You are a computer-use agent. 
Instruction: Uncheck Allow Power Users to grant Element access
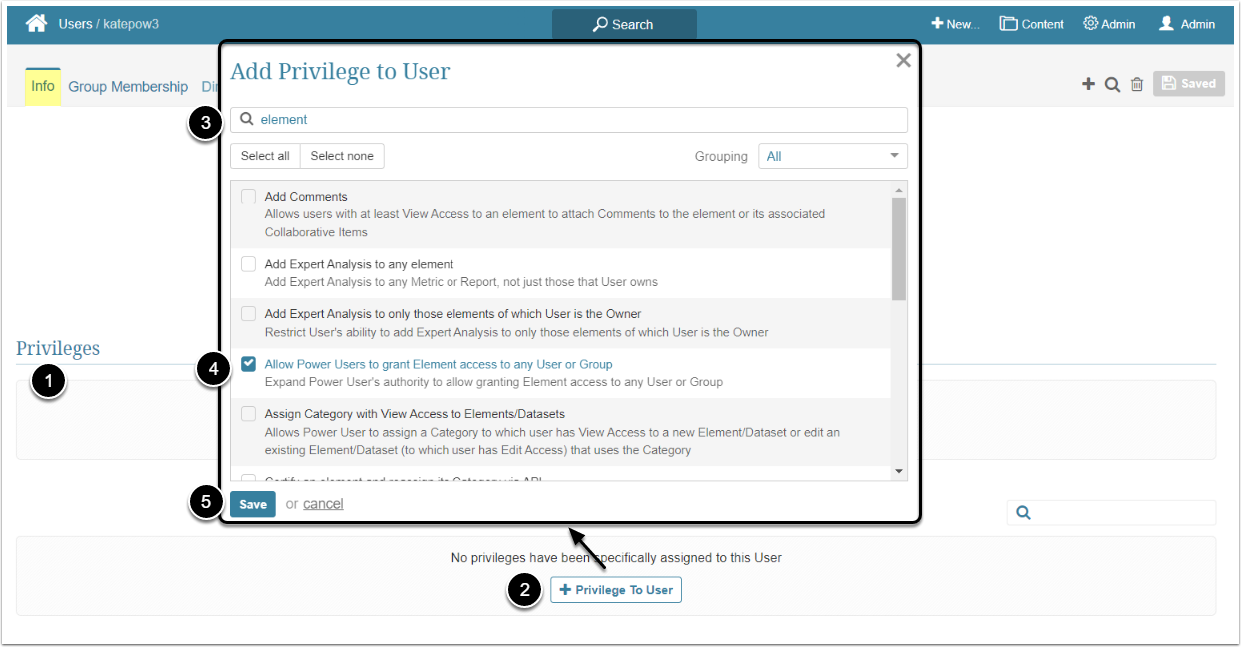248,364
